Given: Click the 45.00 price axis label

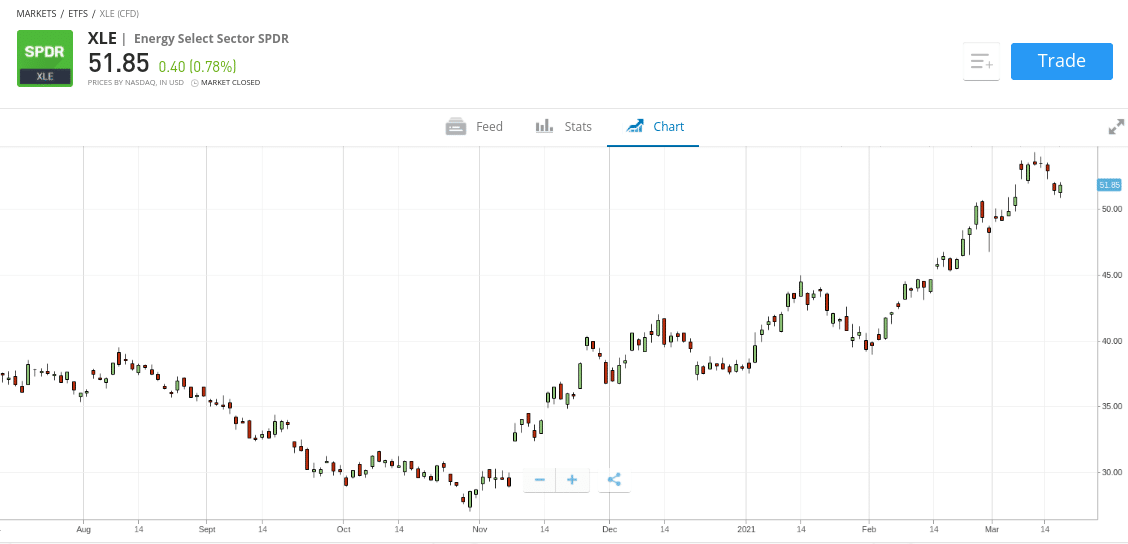Looking at the screenshot, I should tap(1111, 275).
